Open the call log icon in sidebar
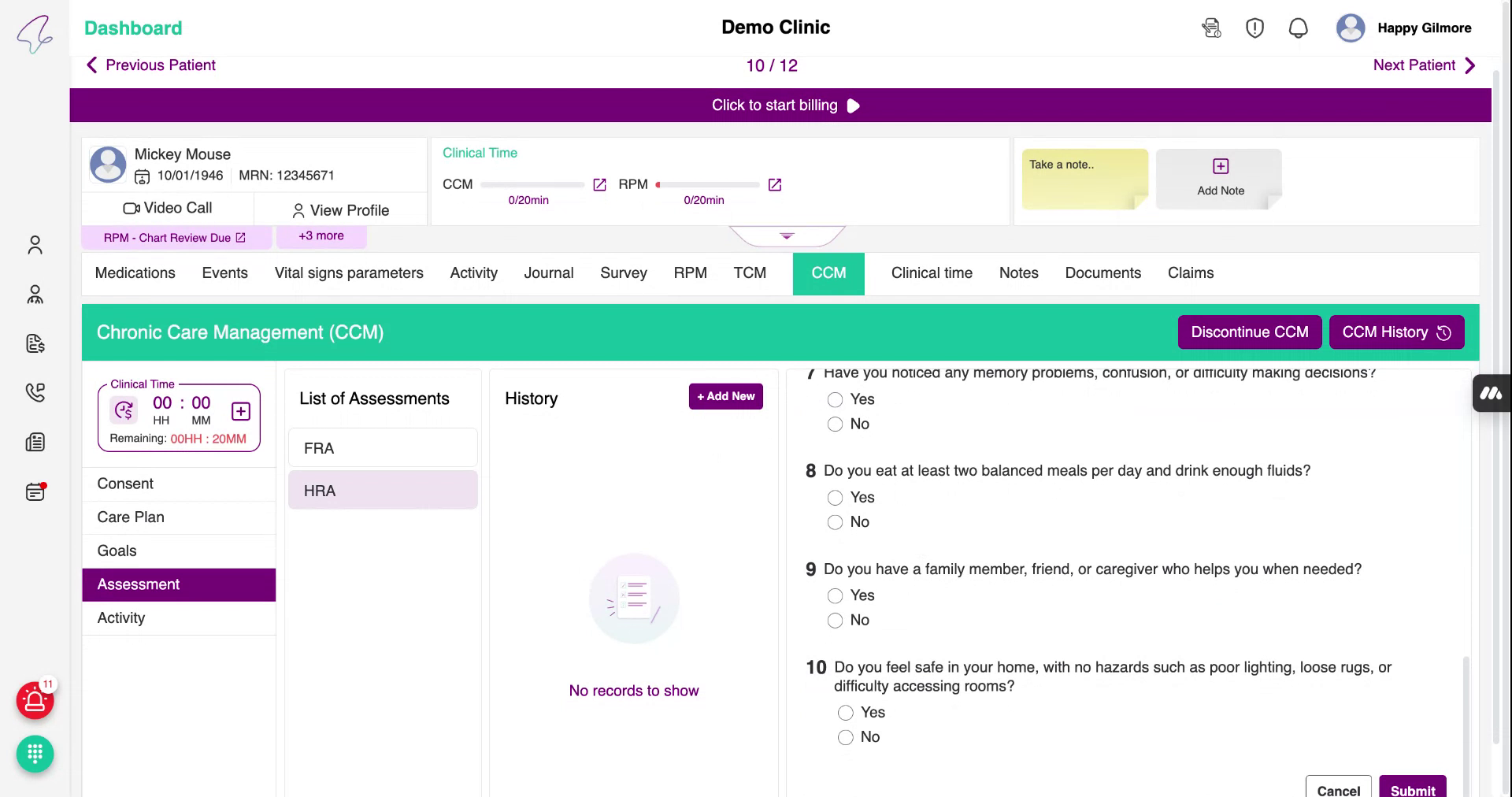The image size is (1512, 797). point(35,392)
